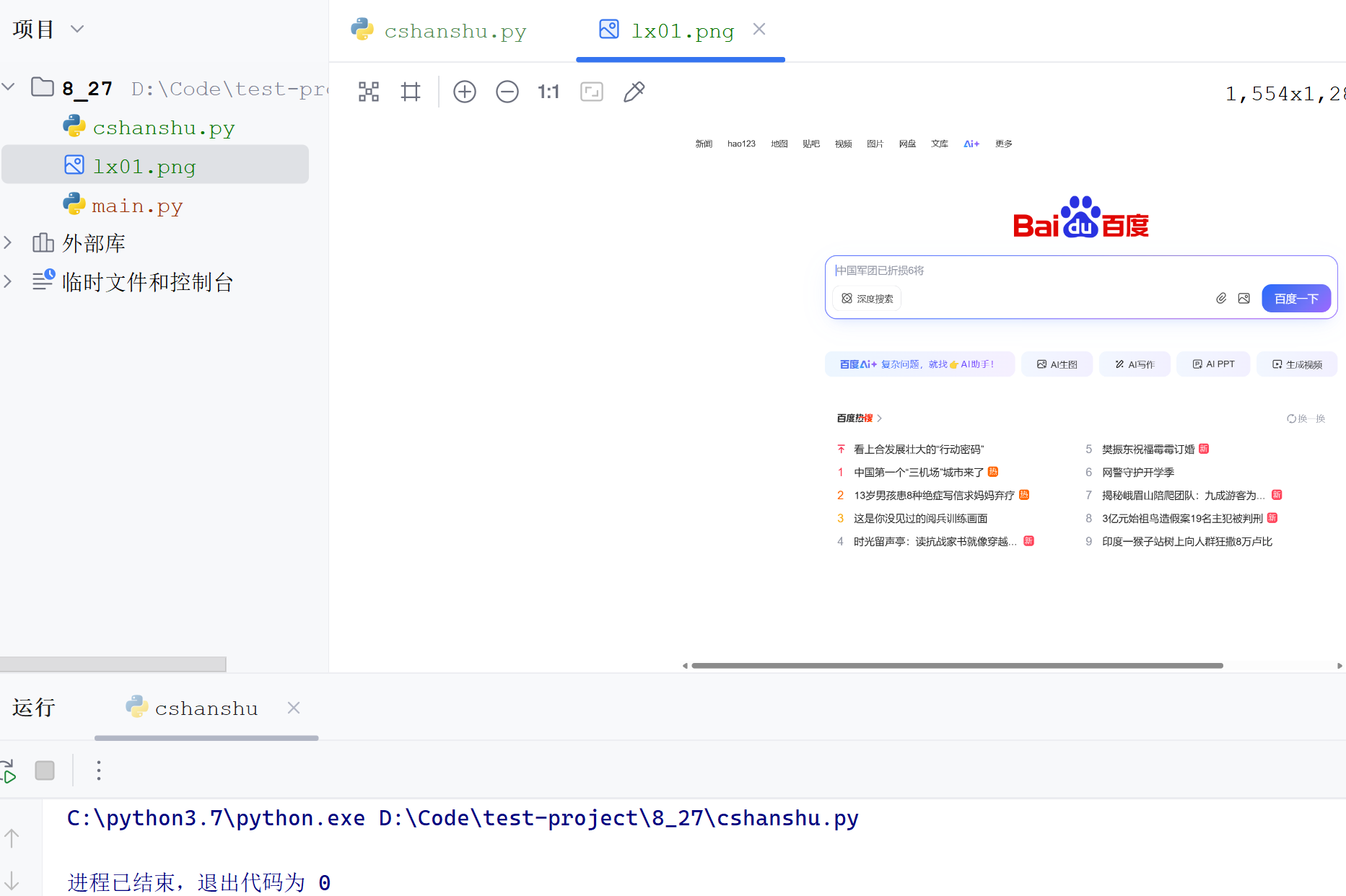The image size is (1346, 896).
Task: Click the Ai+ nav link
Action: [x=971, y=144]
